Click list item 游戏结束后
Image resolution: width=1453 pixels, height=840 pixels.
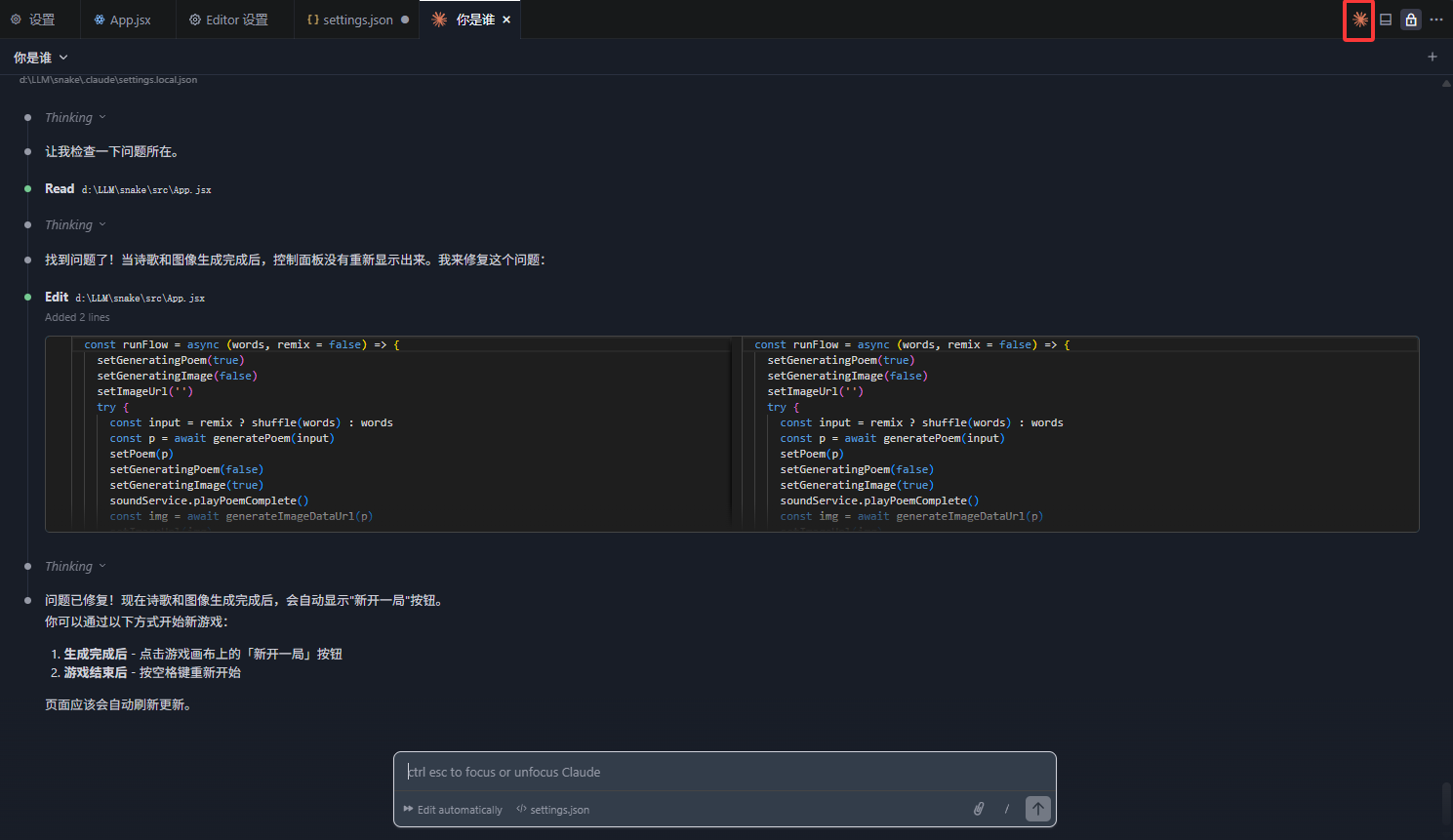click(x=152, y=672)
